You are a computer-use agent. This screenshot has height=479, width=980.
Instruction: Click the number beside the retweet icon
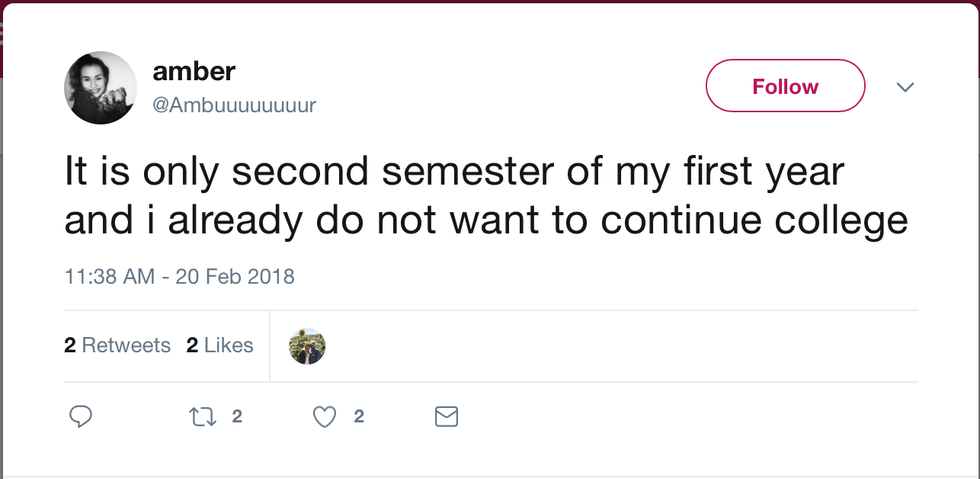pyautogui.click(x=237, y=417)
